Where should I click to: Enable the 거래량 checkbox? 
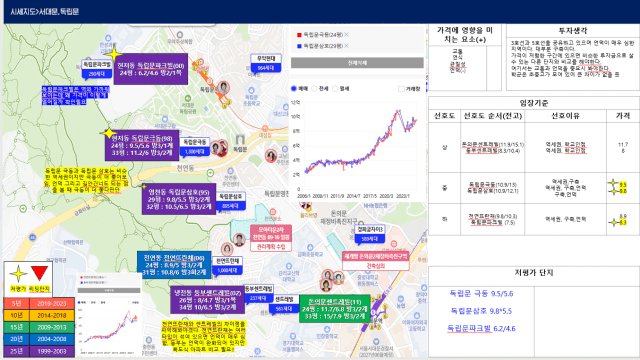pos(401,89)
